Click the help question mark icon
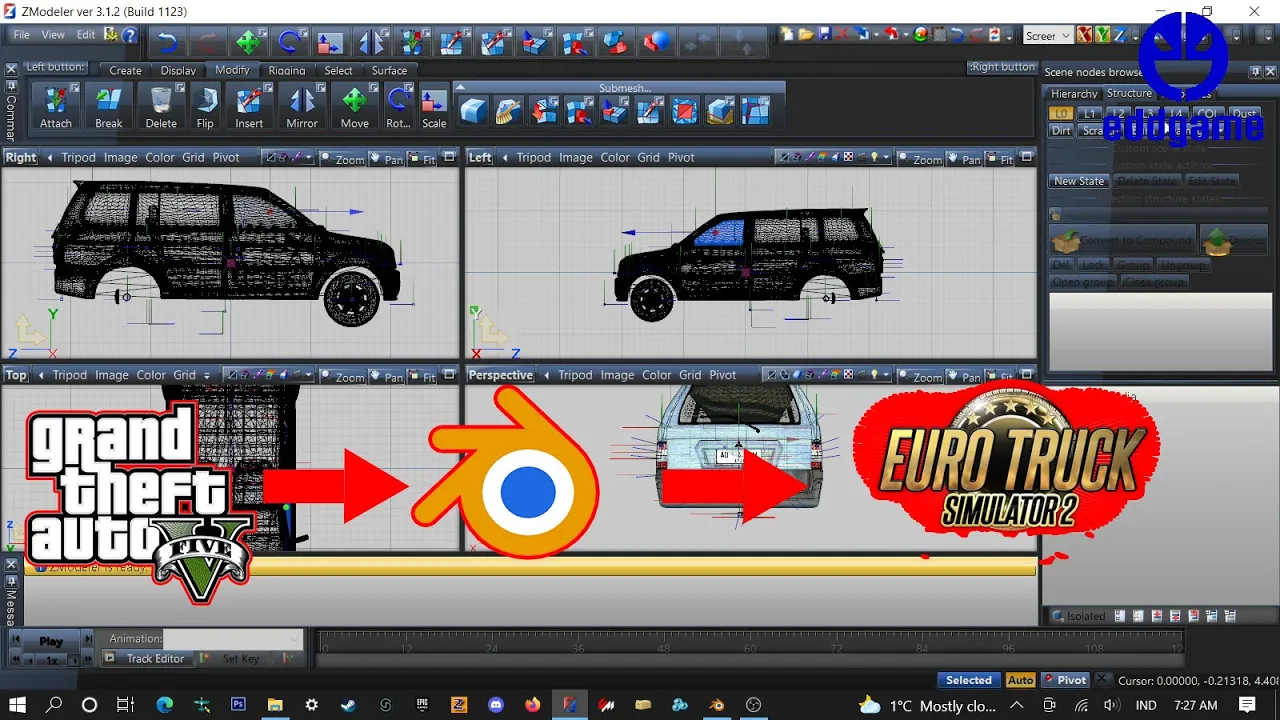 click(x=128, y=35)
